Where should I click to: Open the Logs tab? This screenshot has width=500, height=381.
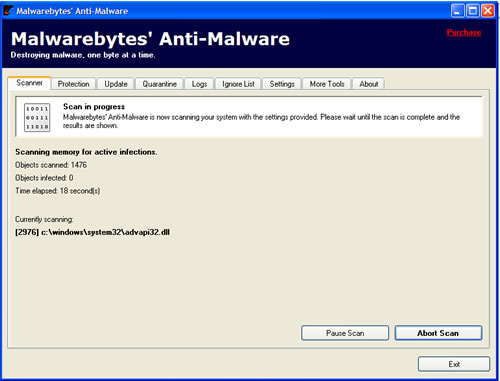click(x=199, y=84)
